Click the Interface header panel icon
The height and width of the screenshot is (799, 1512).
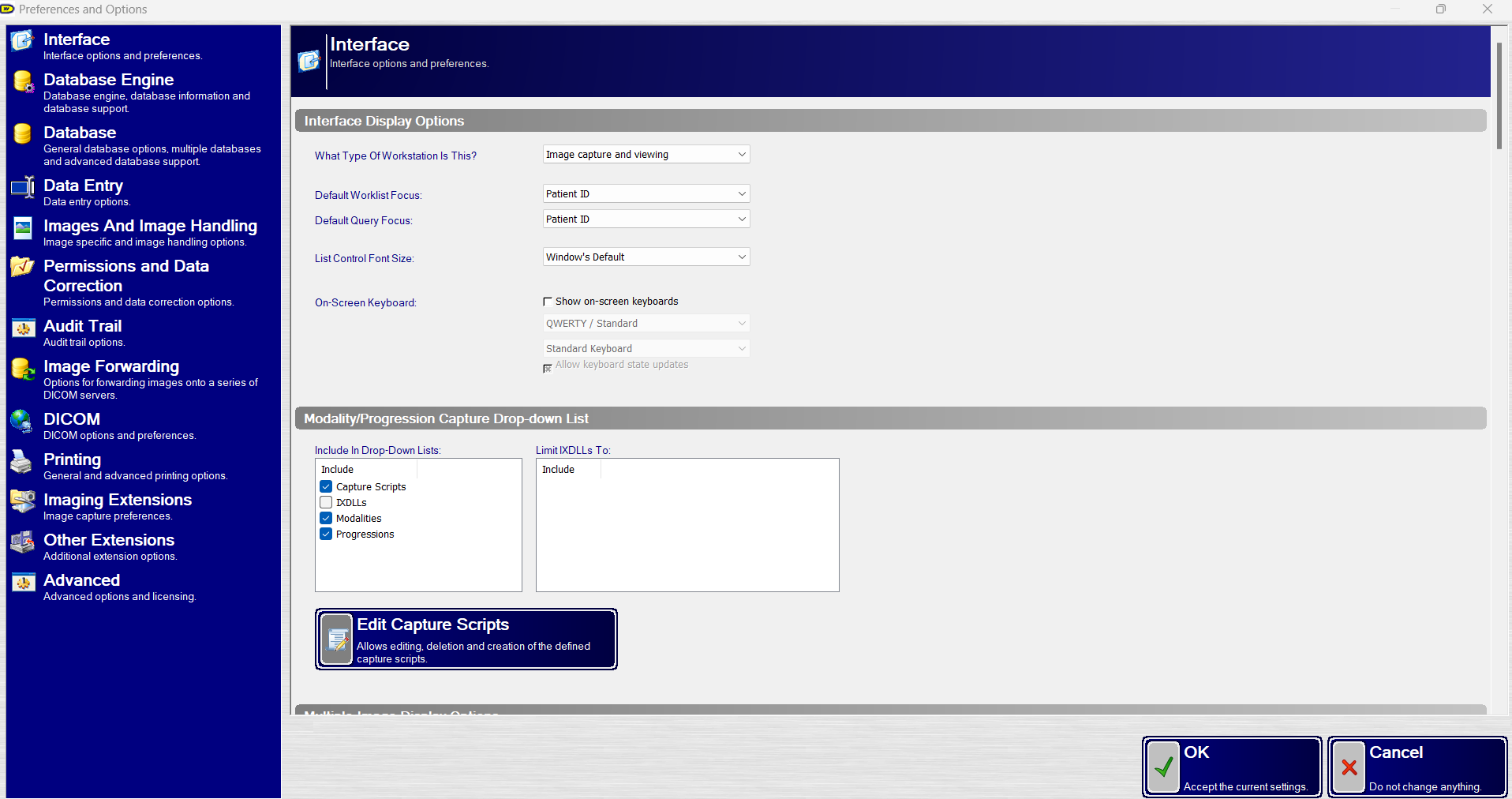[x=309, y=60]
